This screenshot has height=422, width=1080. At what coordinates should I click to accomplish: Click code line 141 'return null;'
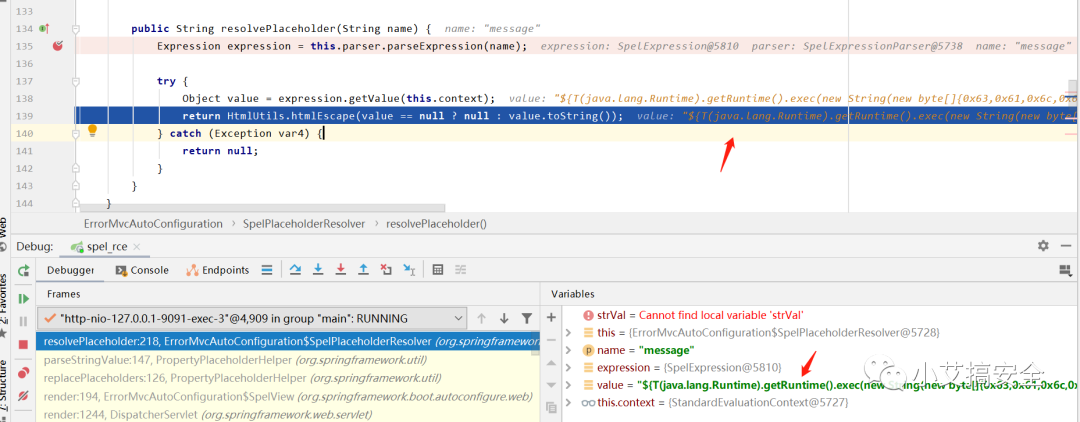click(x=220, y=151)
